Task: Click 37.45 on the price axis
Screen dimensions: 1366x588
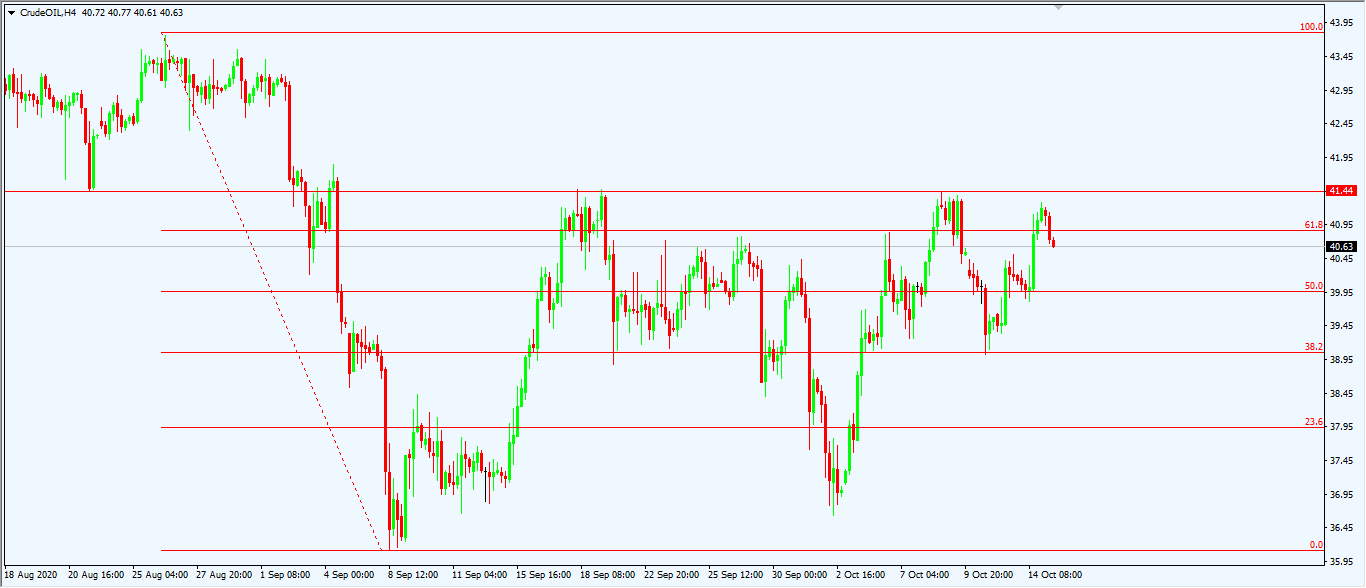Action: click(1342, 460)
